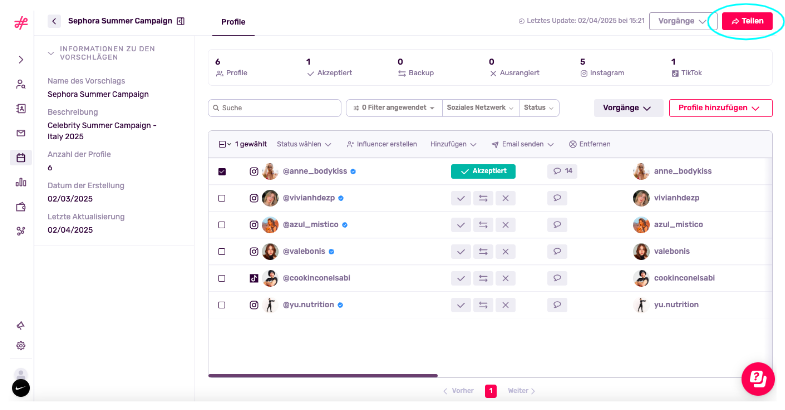Expand the sidebar with the arrow icon
The width and height of the screenshot is (785, 410).
[21, 60]
